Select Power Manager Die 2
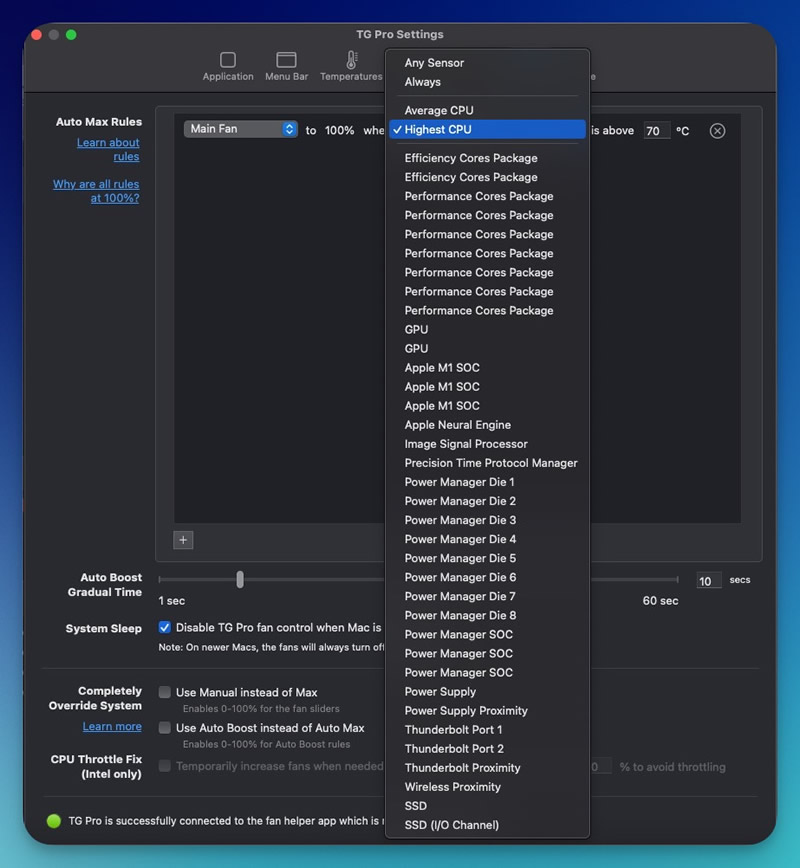Image resolution: width=800 pixels, height=868 pixels. coord(487,501)
